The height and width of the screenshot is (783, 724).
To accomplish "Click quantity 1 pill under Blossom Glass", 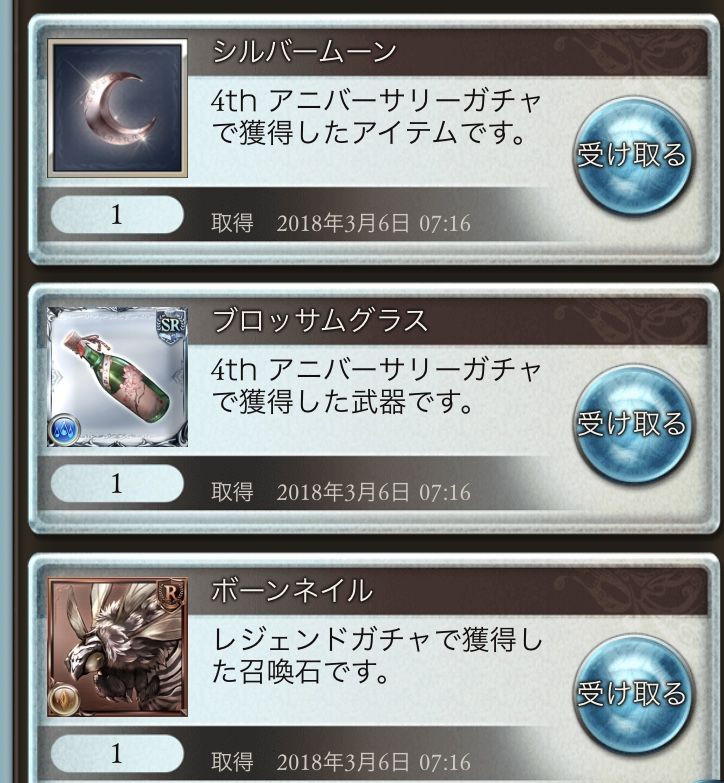I will tap(117, 483).
